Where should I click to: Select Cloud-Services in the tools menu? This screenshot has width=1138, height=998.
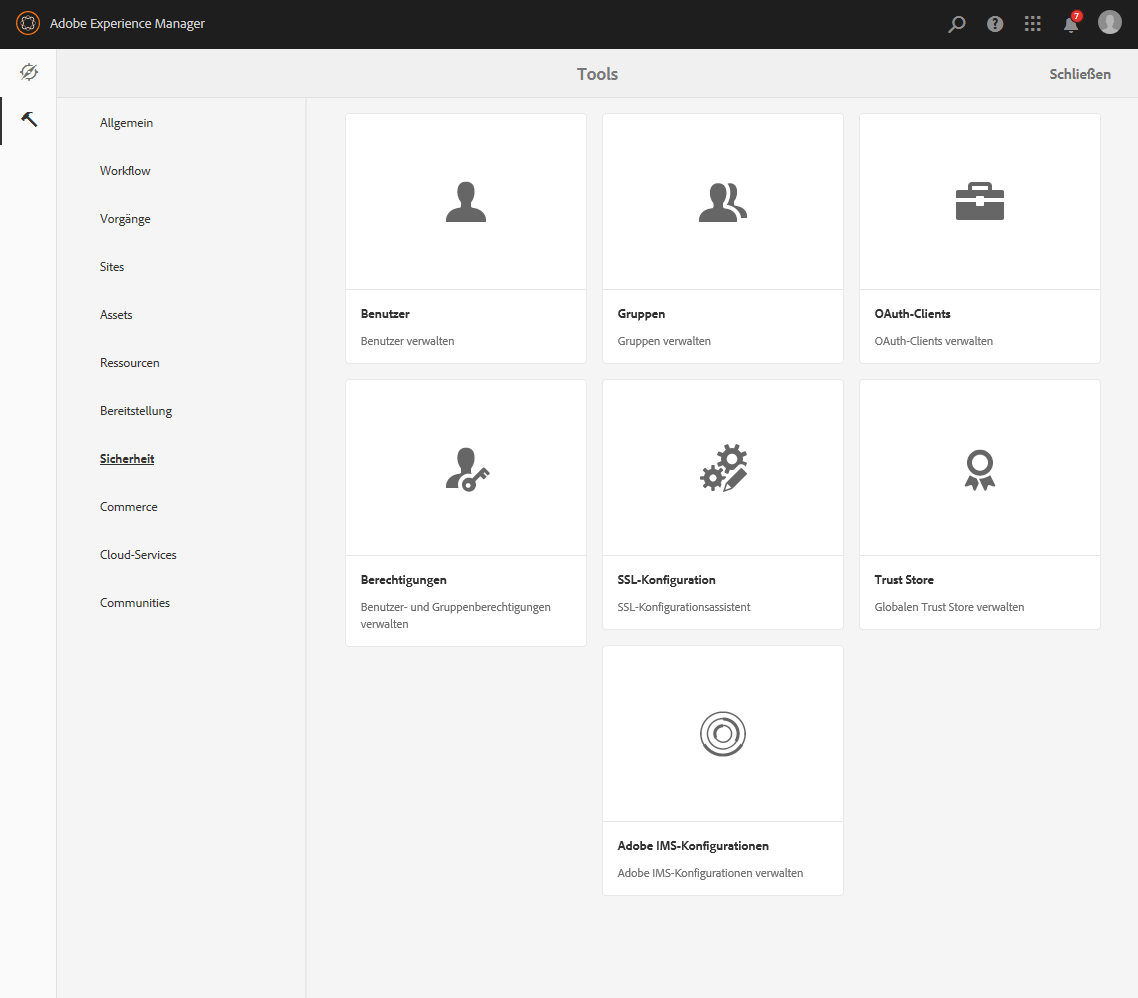(138, 555)
